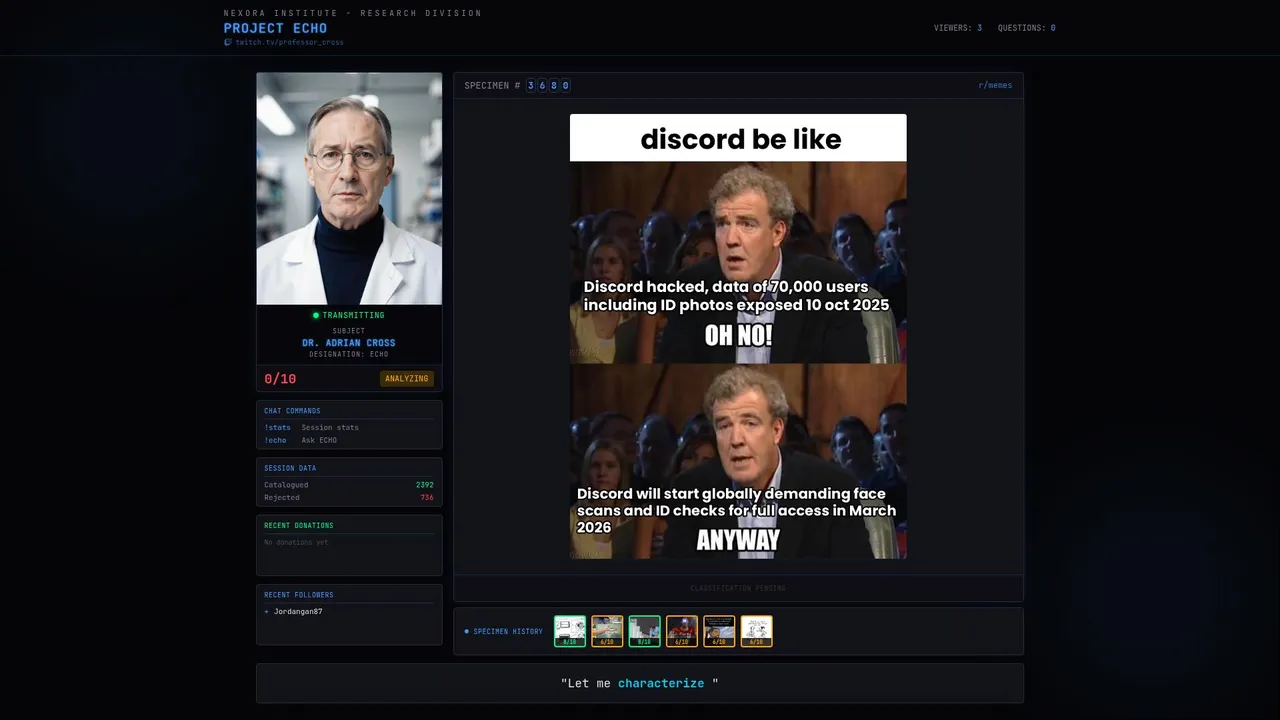The image size is (1280, 720).
Task: Click the 'NEXORA INSTITUTE - RESEARCH DIVISION' header text
Action: (x=353, y=13)
